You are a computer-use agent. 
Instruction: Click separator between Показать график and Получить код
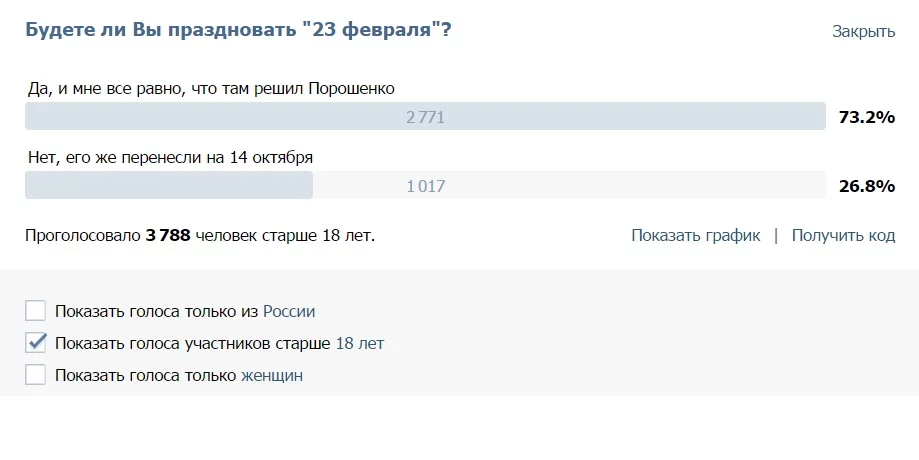776,235
